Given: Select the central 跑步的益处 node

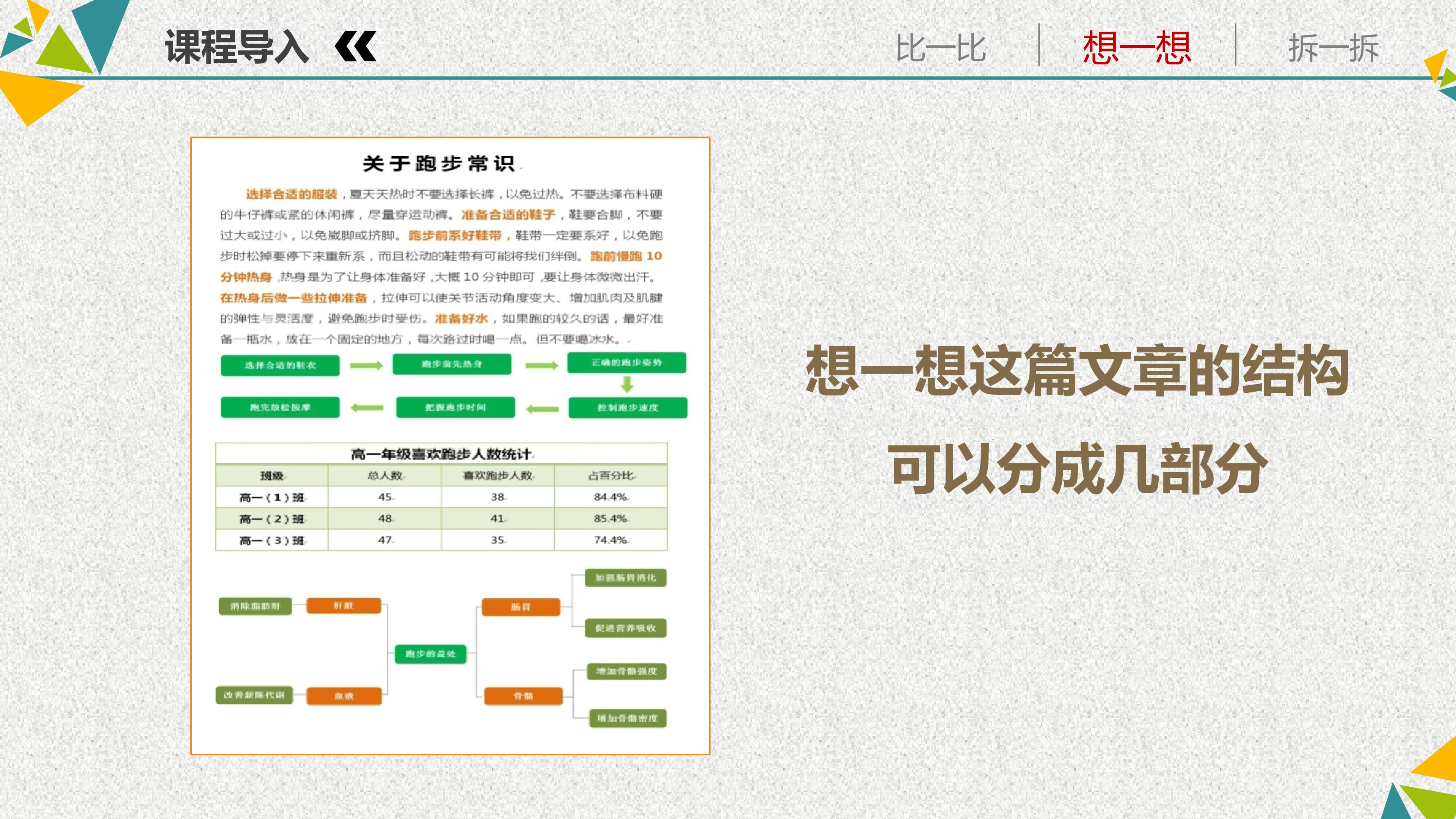Looking at the screenshot, I should (431, 654).
